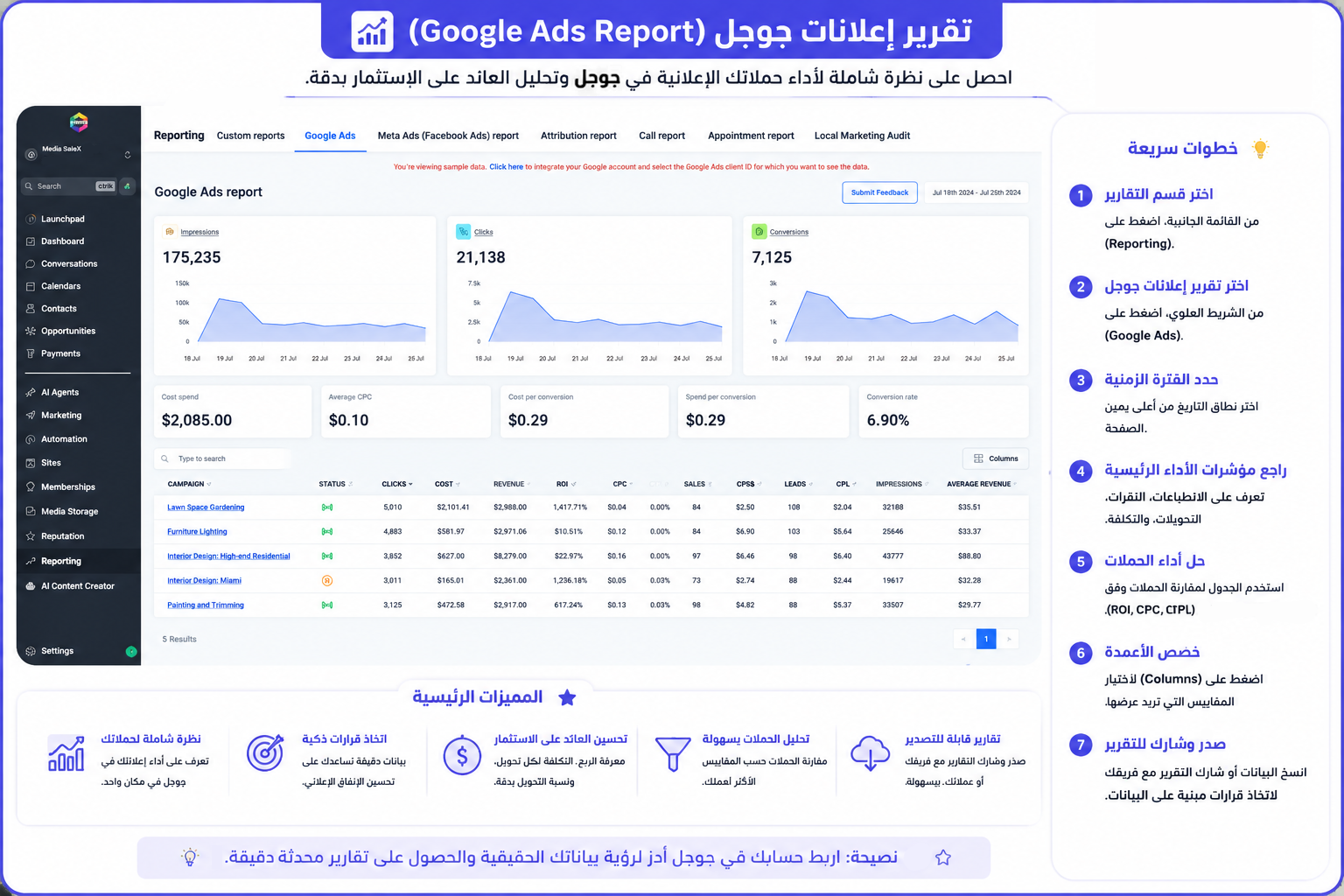Sort table by CLICKS column header
Screen dimensions: 1344x896
click(397, 484)
